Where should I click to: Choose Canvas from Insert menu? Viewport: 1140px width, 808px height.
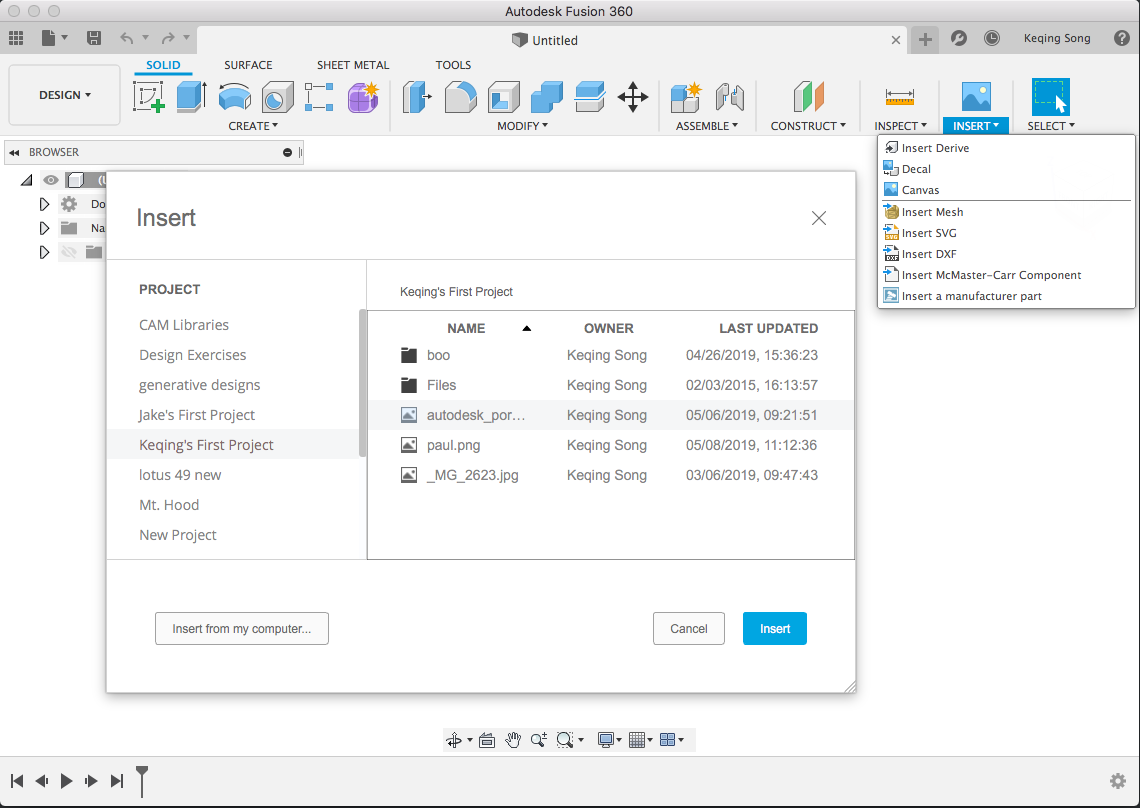point(1006,190)
